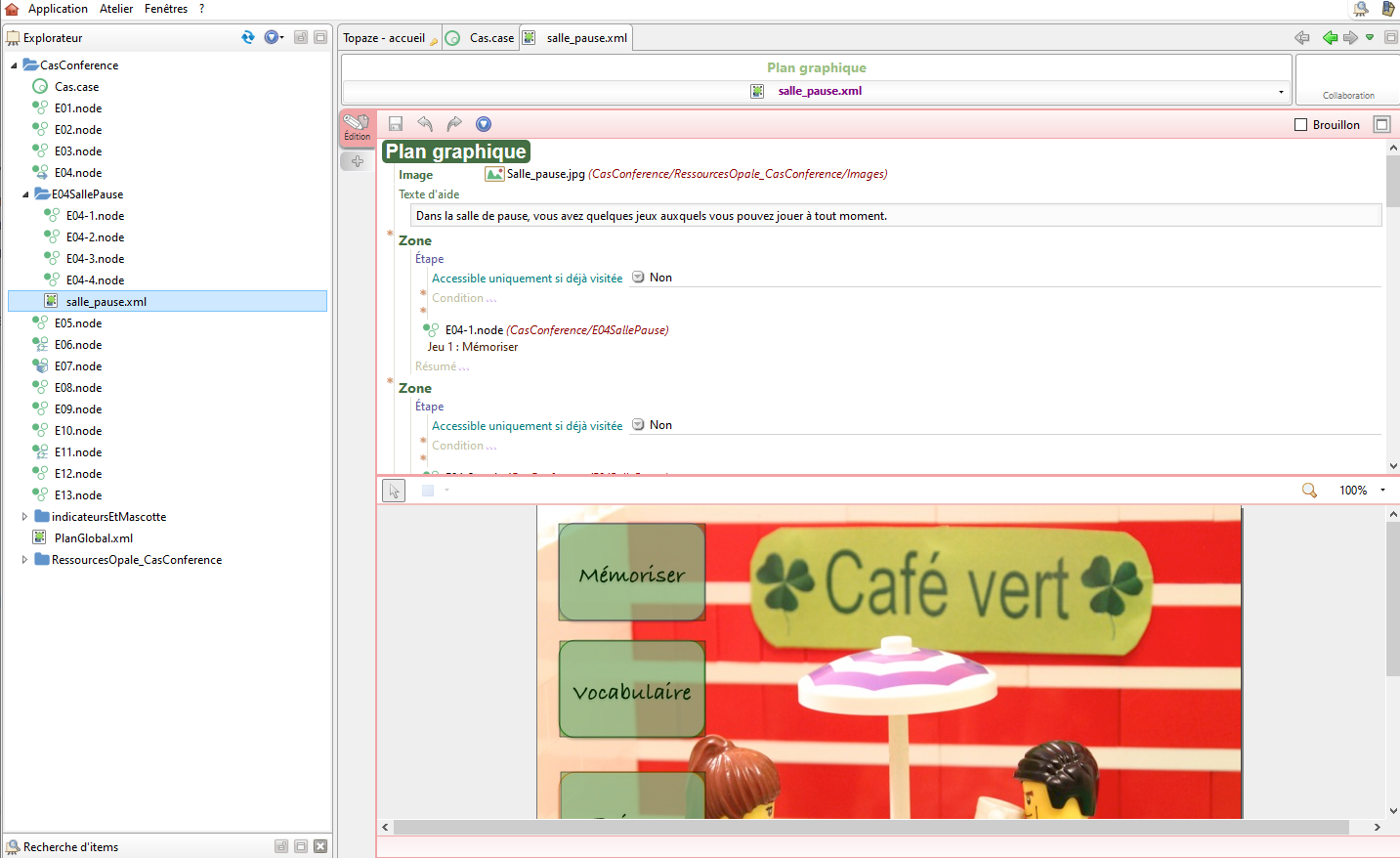Click the Explorateur minimize panel icon
Viewport: 1400px width, 858px height.
point(301,37)
